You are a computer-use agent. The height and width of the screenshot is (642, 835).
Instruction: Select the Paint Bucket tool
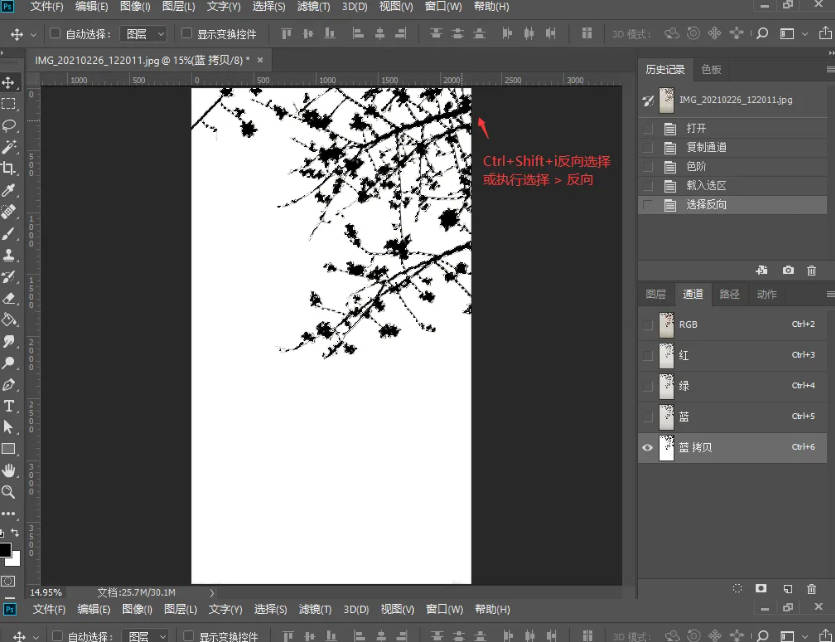click(x=9, y=319)
